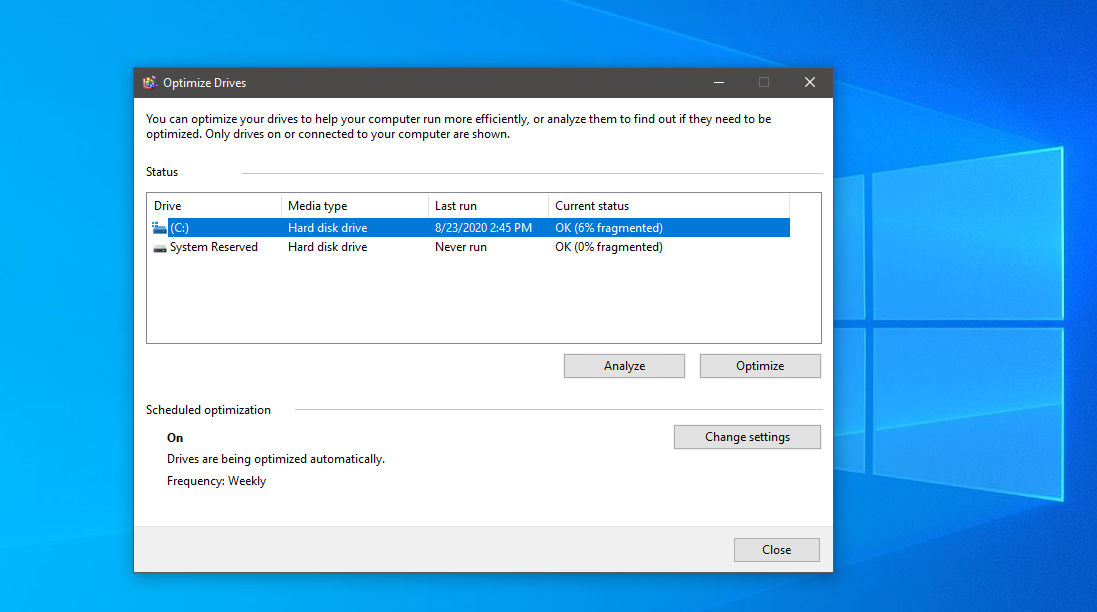This screenshot has width=1097, height=612.
Task: Close the Optimize Drives window with X
Action: (x=809, y=83)
